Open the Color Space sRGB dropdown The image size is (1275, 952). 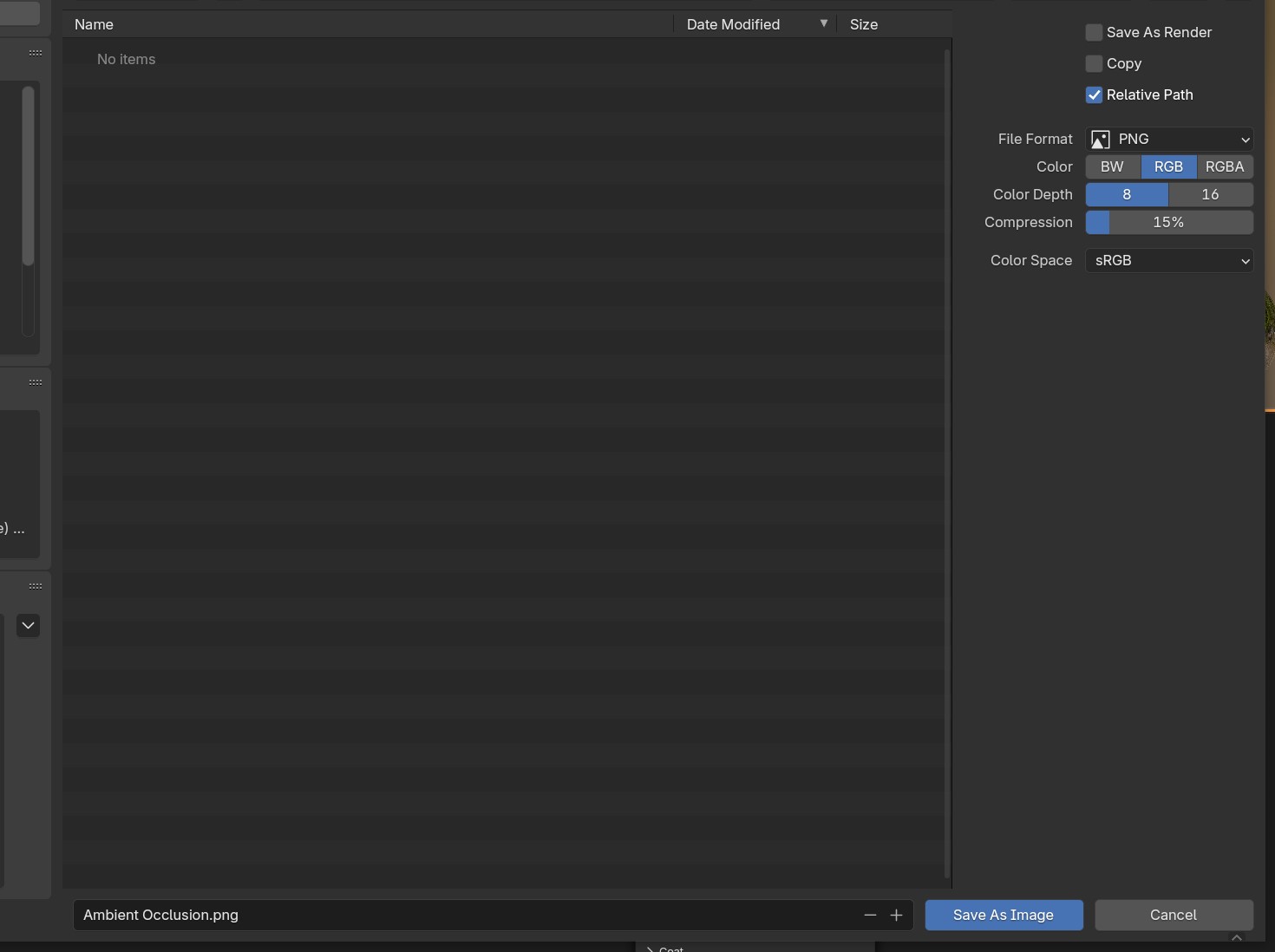(1169, 260)
